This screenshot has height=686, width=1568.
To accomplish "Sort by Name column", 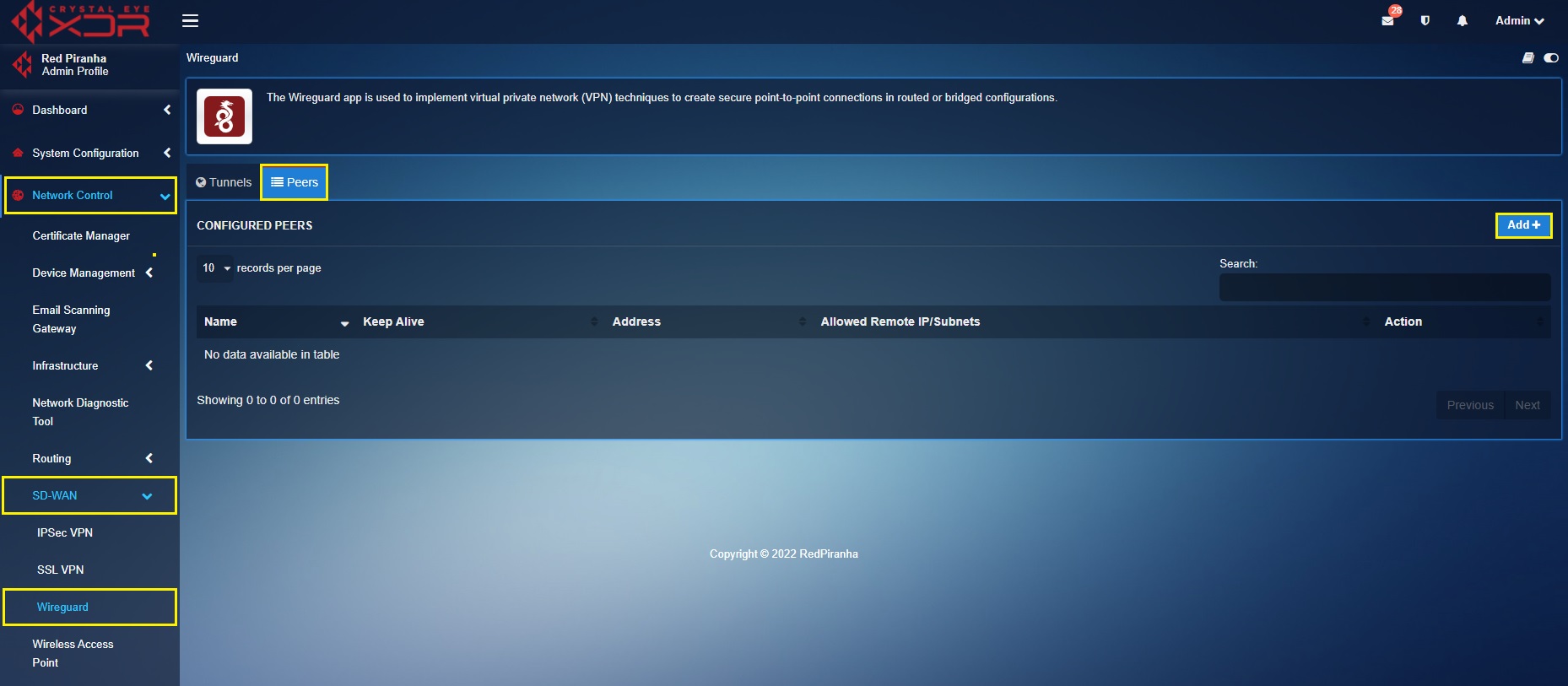I will (276, 321).
